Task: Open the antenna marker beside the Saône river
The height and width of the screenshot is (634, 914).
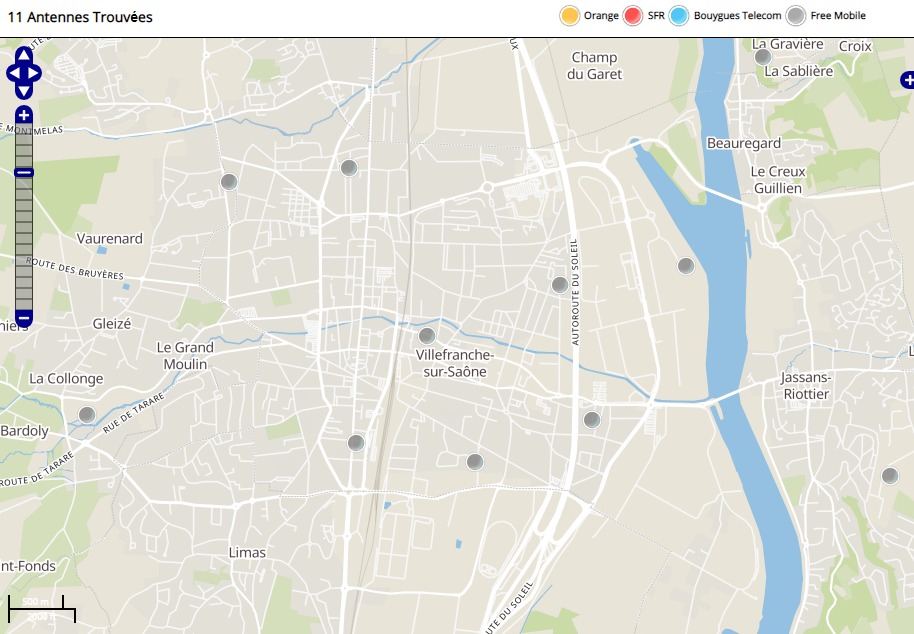Action: [x=685, y=266]
